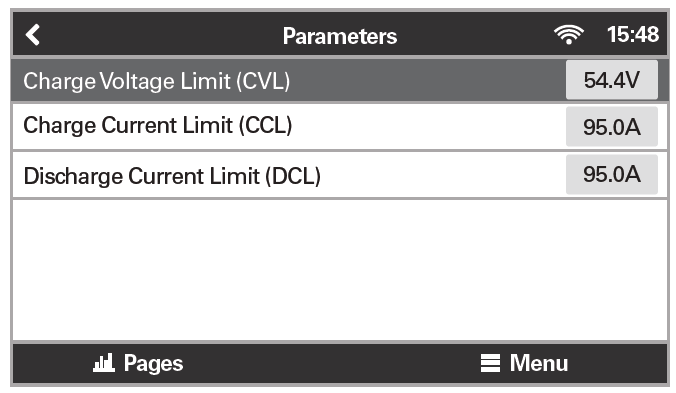Select the Discharge Current Limit (DCL) row

[340, 175]
